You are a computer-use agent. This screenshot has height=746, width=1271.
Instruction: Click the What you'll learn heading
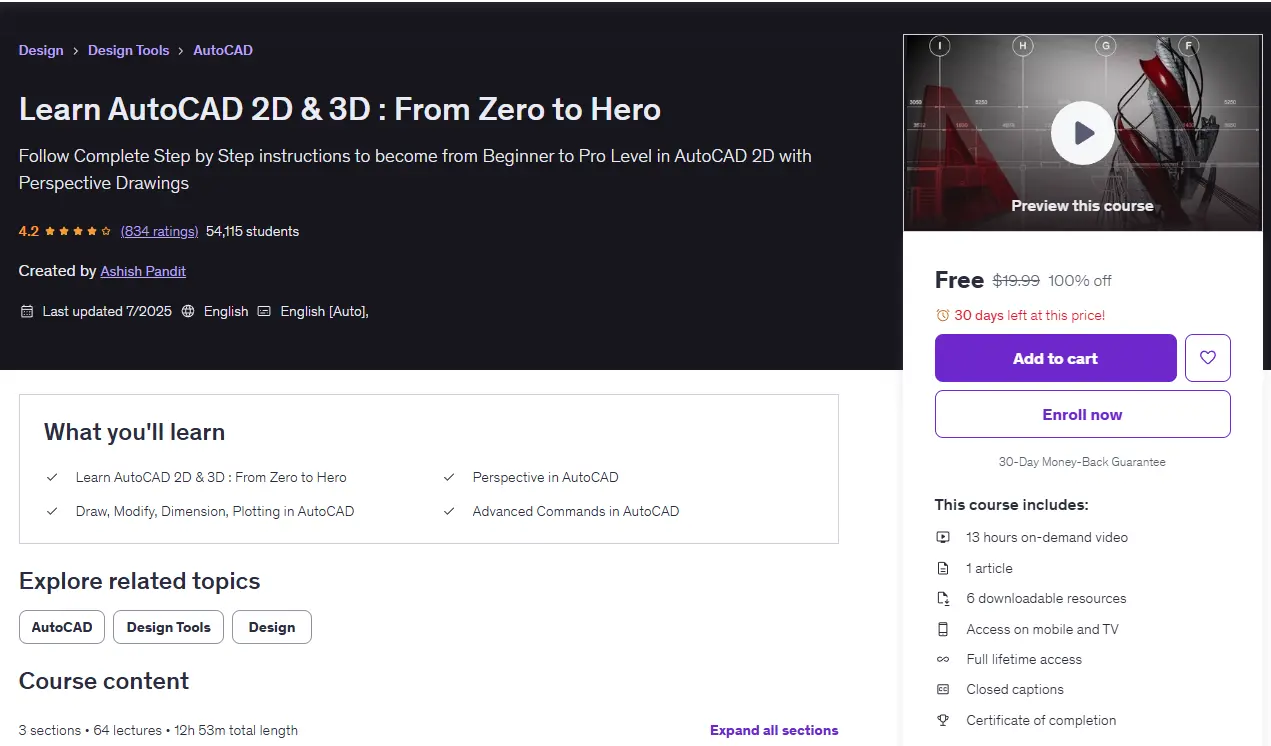(134, 432)
